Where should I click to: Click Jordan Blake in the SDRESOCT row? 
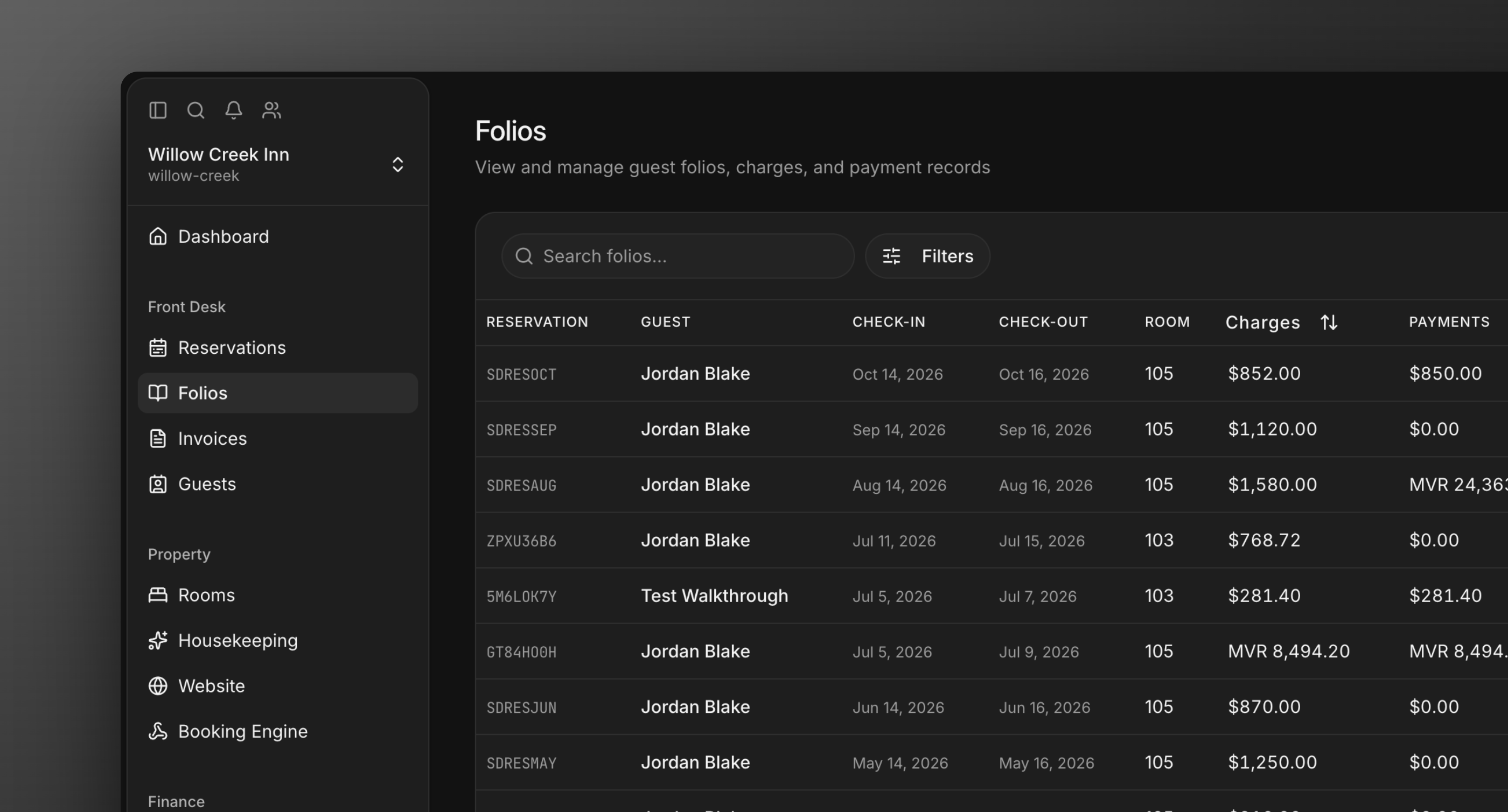pyautogui.click(x=695, y=374)
